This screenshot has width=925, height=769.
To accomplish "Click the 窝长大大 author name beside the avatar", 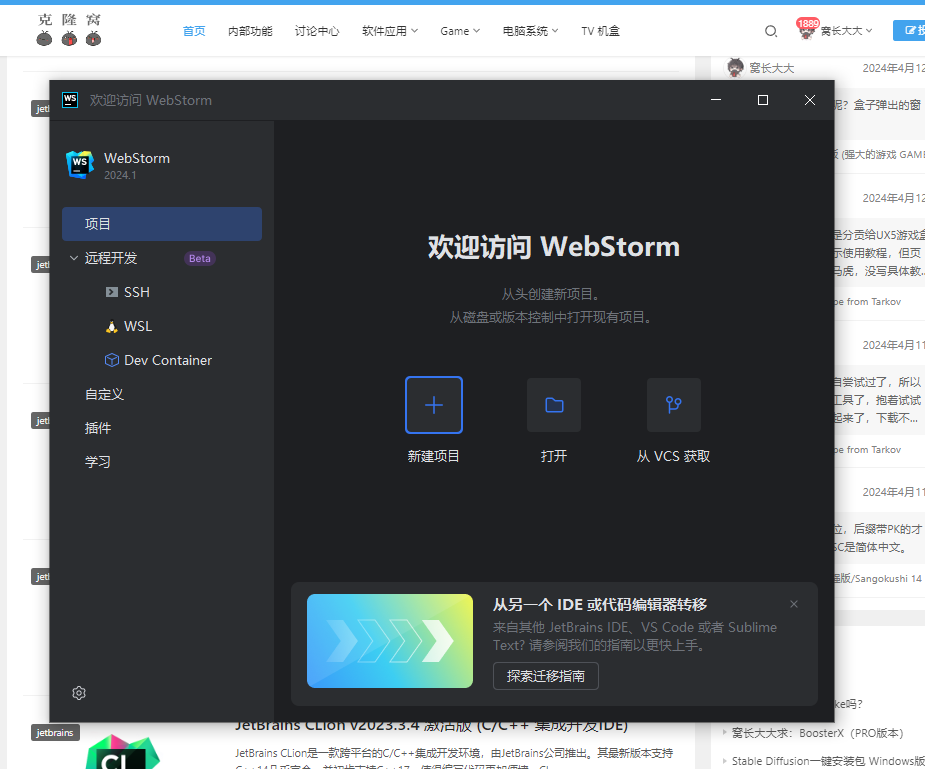I will (x=772, y=68).
